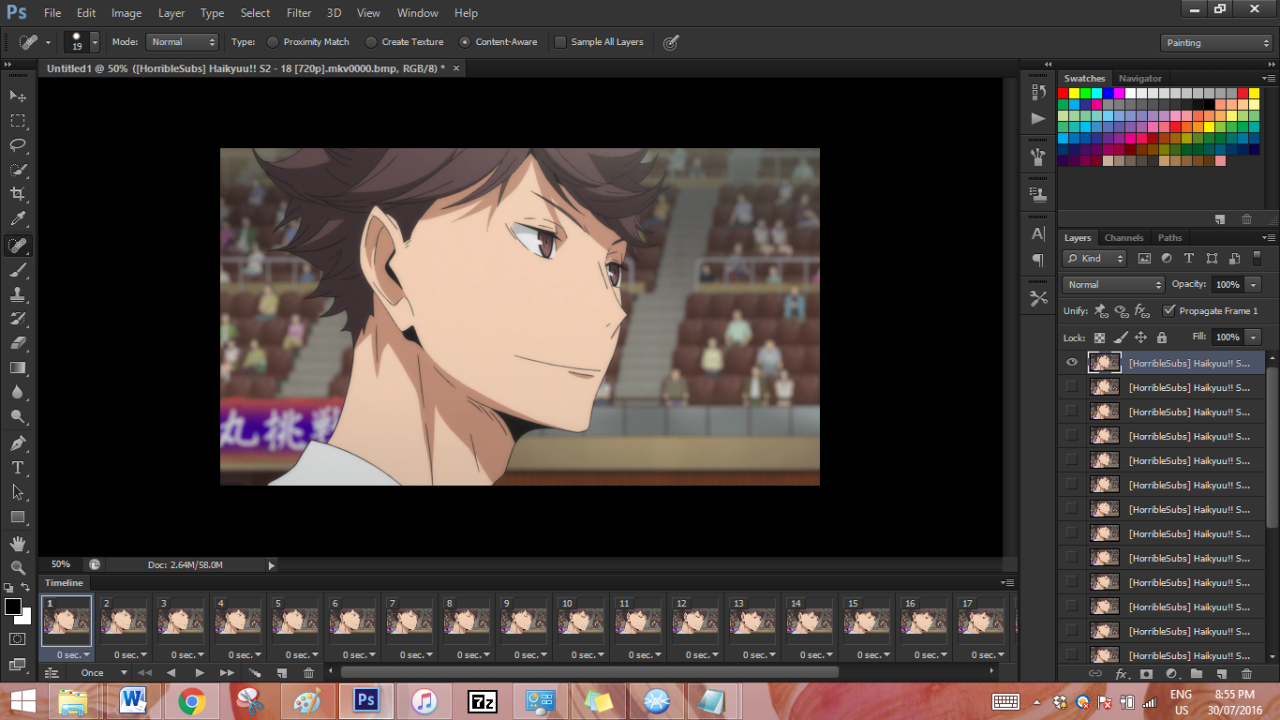Open the Opacity slider dropdown arrow
1280x720 pixels.
pos(1254,285)
